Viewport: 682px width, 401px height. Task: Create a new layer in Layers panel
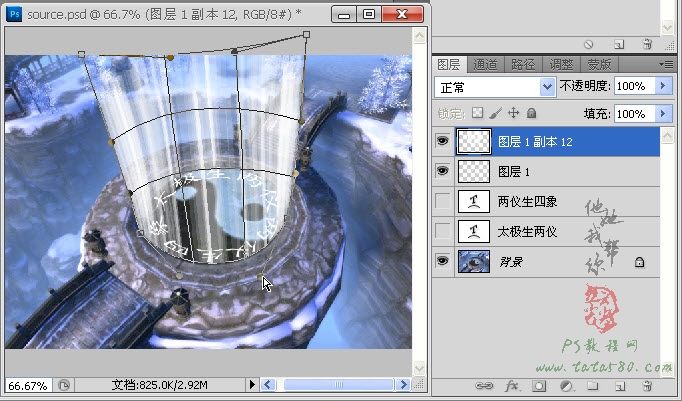(x=620, y=386)
